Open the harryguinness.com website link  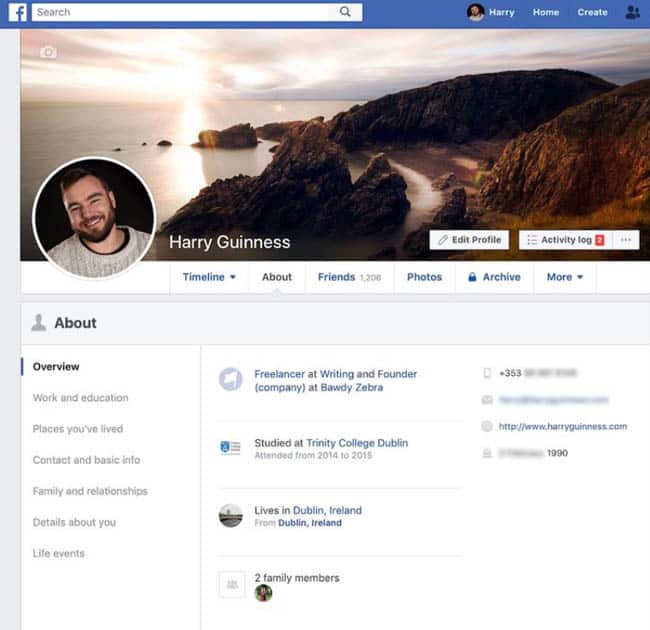[x=562, y=426]
